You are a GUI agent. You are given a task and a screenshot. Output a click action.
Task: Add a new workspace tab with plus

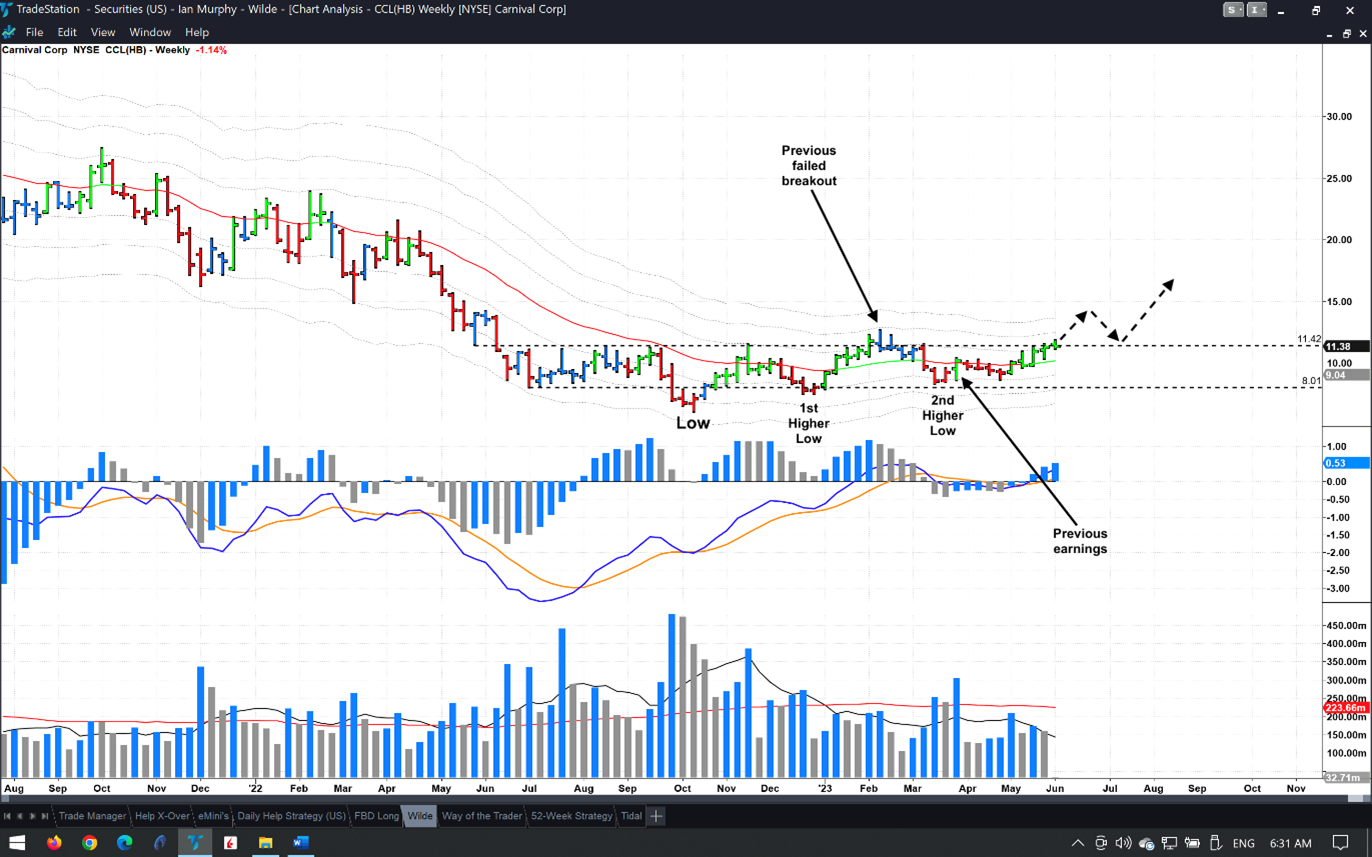pos(656,816)
